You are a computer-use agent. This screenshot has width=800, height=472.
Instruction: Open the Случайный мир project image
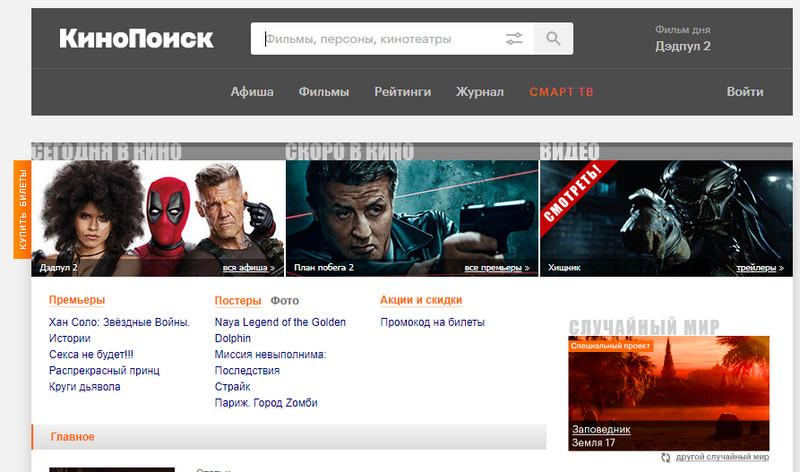[669, 393]
